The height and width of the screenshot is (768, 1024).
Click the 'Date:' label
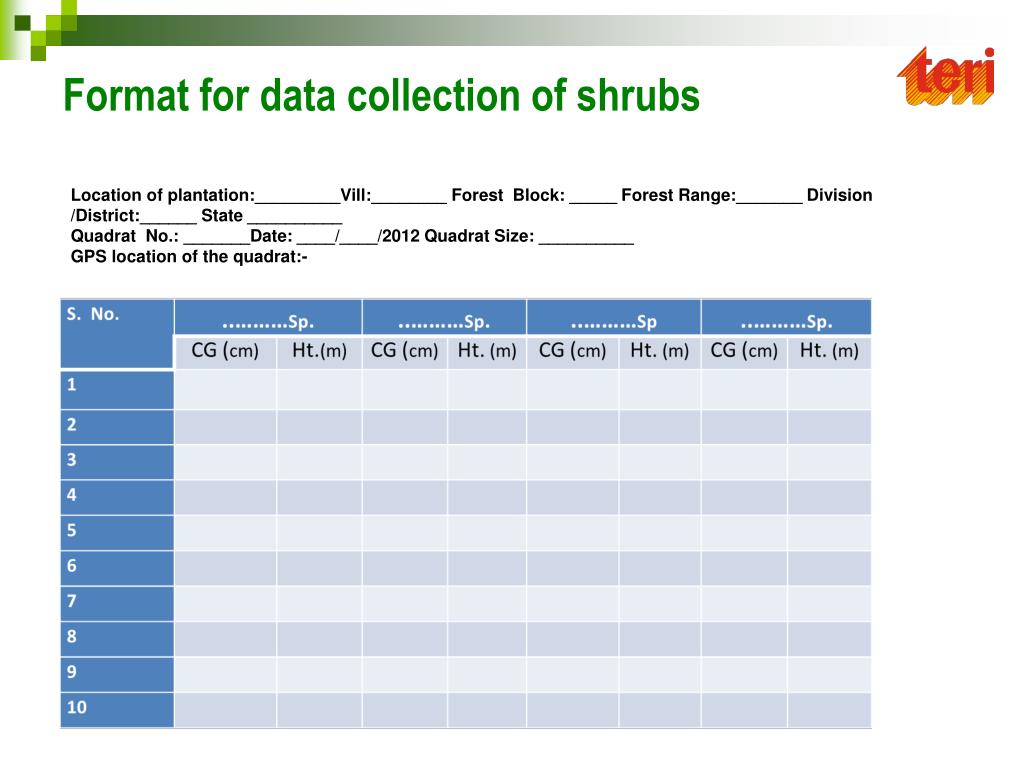[x=271, y=236]
